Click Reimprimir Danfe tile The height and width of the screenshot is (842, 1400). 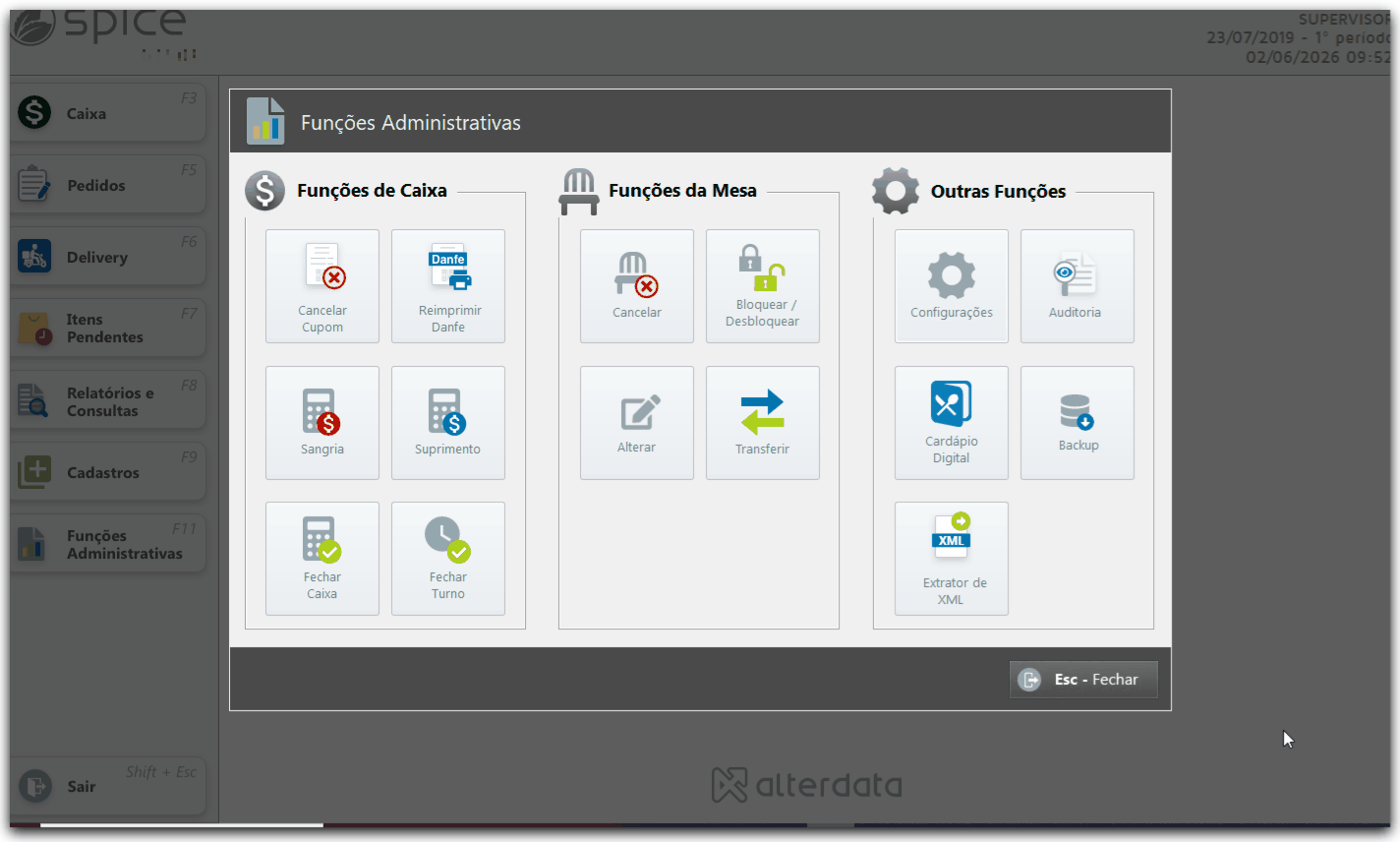coord(448,286)
